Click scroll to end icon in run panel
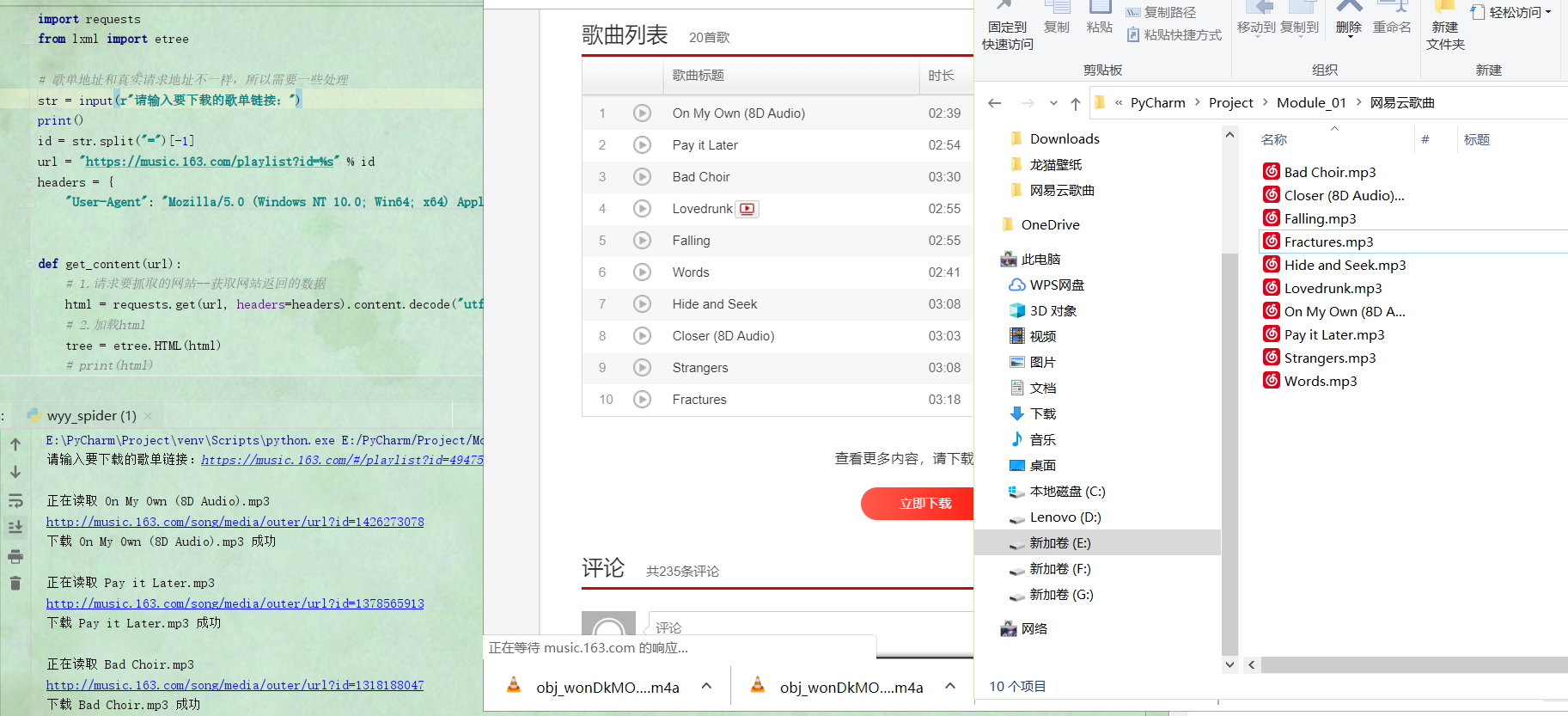 (x=15, y=527)
